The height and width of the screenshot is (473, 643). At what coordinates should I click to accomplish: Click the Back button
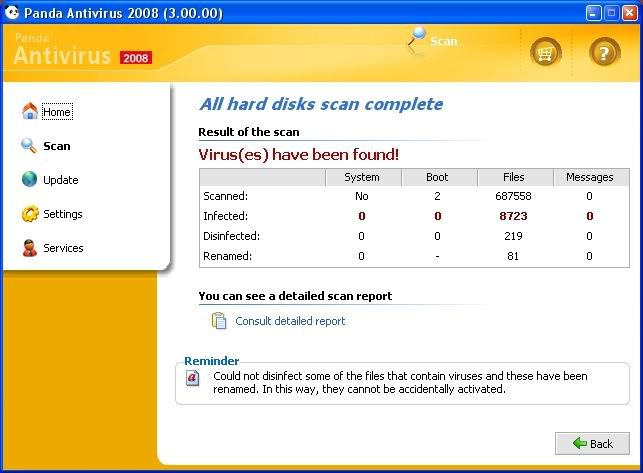tap(592, 443)
